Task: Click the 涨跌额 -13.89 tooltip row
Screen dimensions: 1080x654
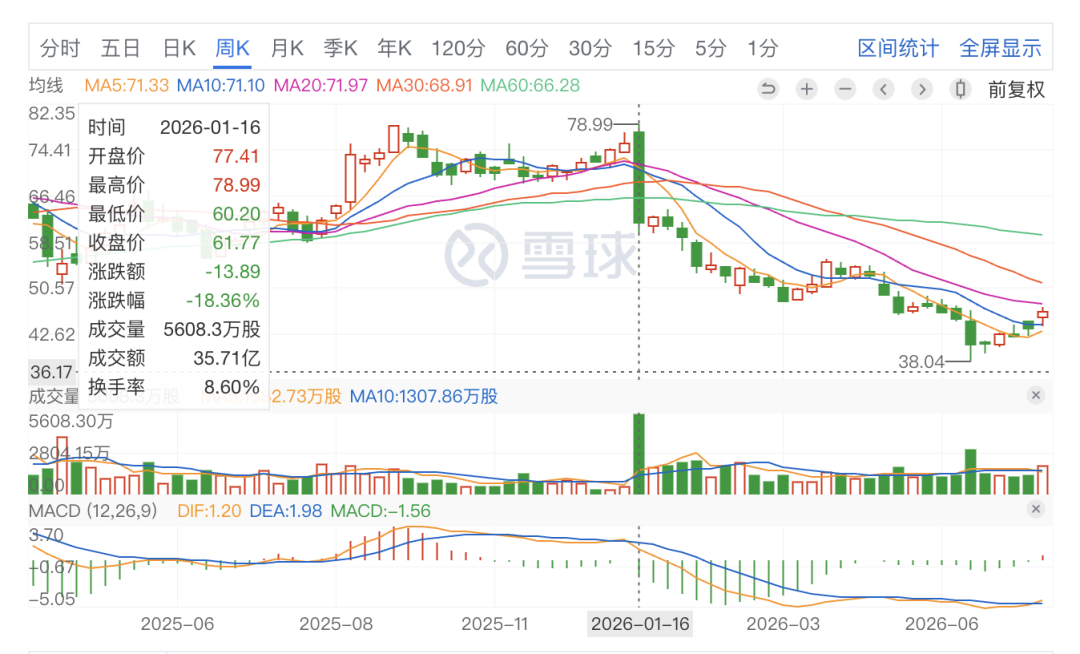Action: [174, 272]
